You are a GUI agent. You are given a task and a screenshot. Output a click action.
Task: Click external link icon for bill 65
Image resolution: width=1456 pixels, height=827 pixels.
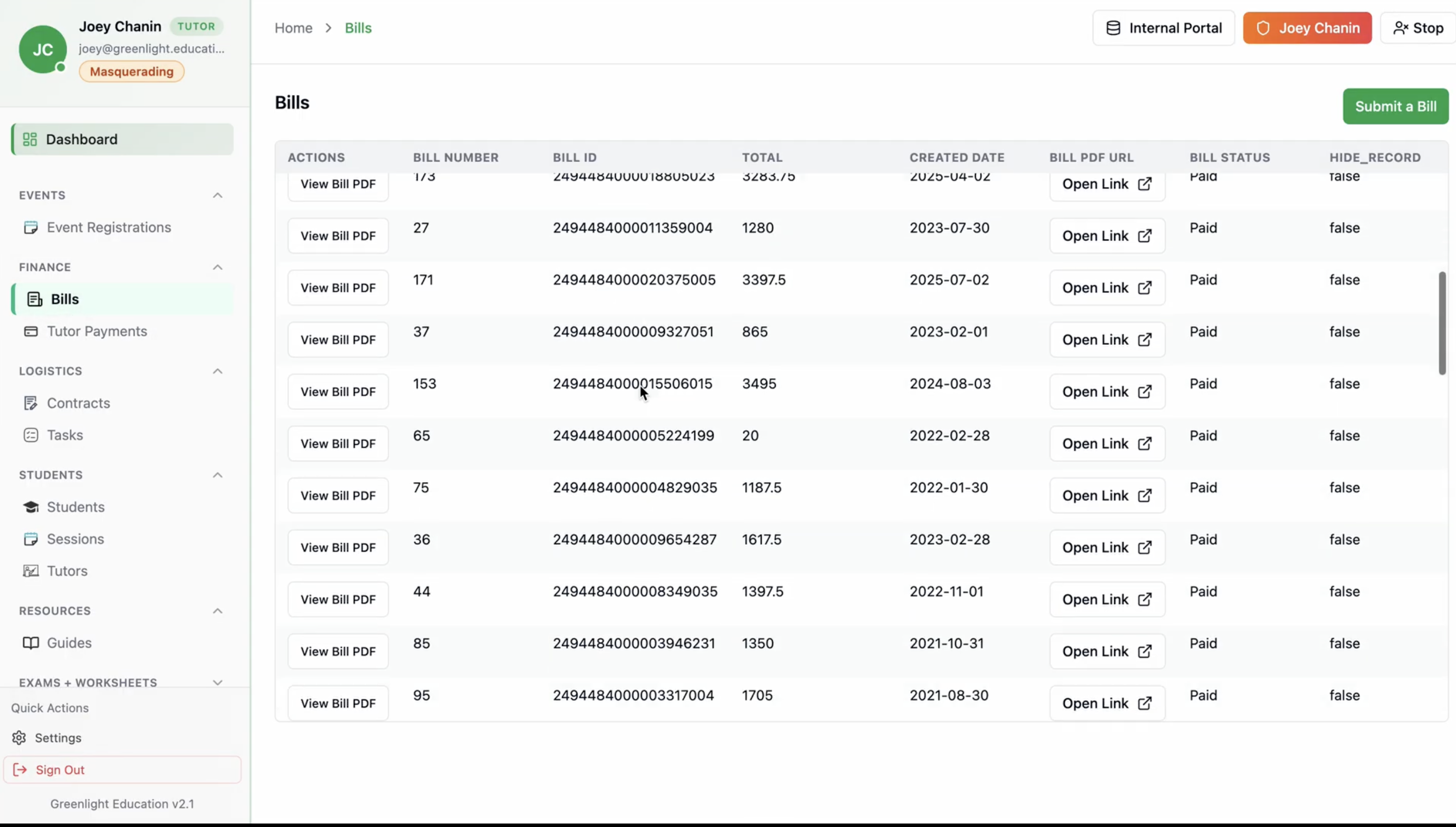(x=1144, y=444)
